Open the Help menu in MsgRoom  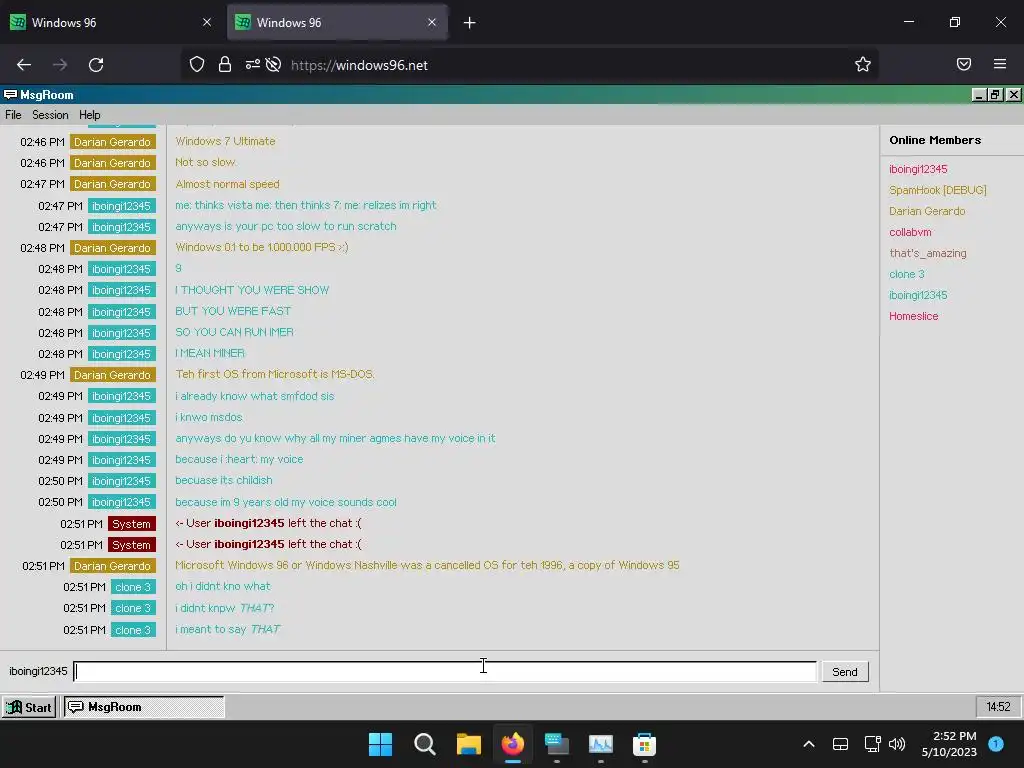89,115
